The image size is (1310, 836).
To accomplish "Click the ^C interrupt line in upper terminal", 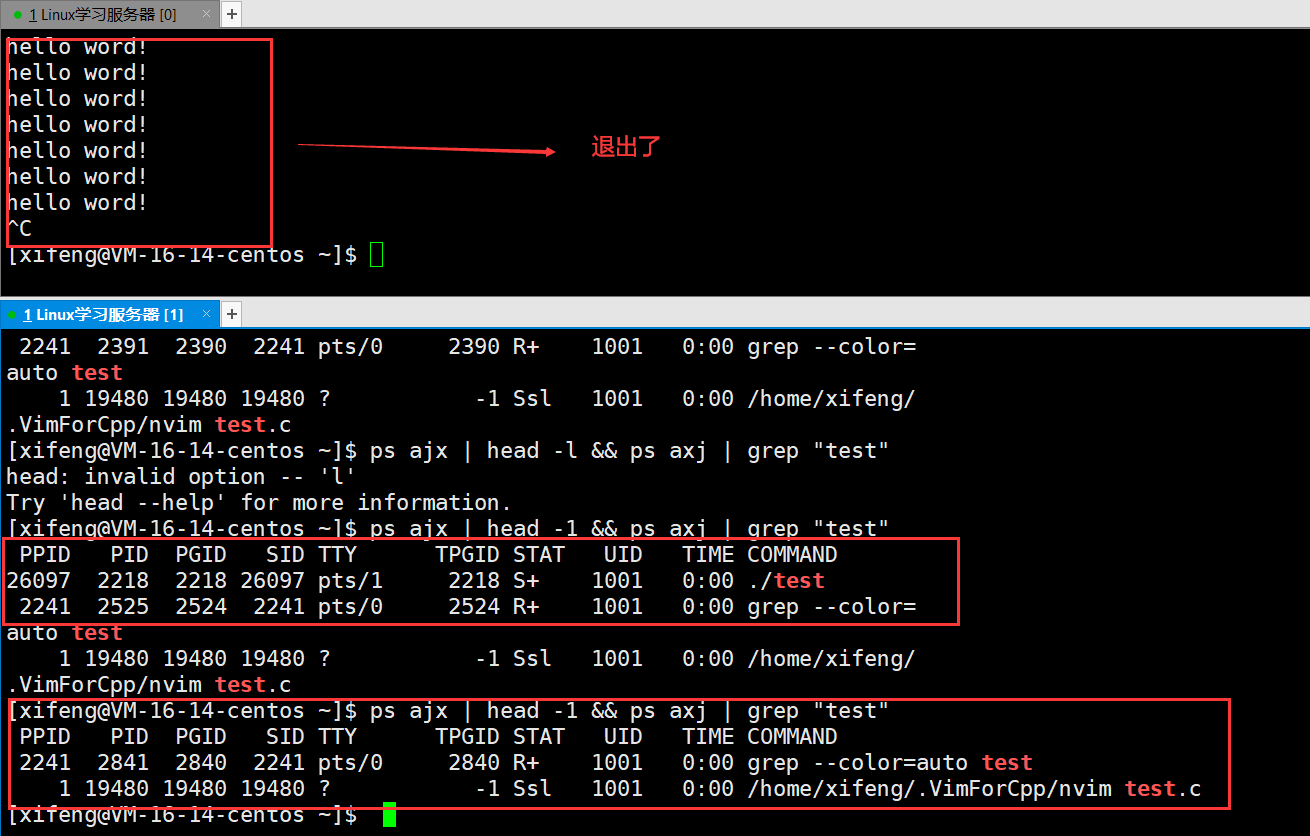I will [x=19, y=229].
